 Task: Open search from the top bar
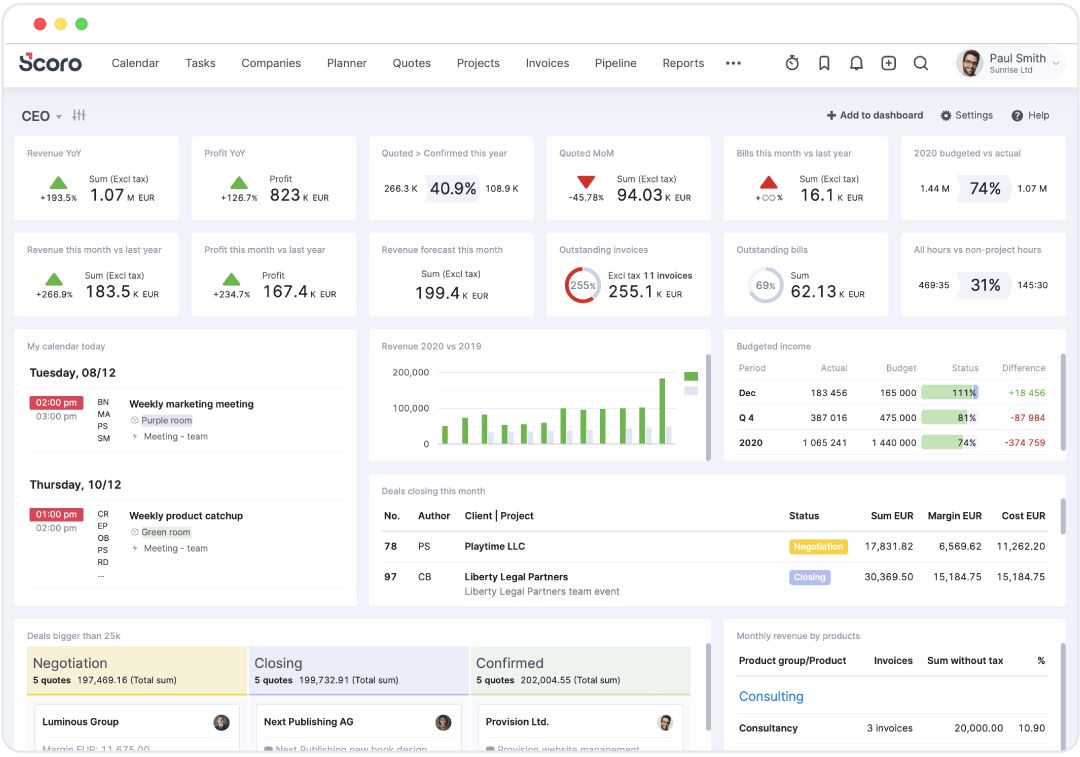[x=920, y=62]
